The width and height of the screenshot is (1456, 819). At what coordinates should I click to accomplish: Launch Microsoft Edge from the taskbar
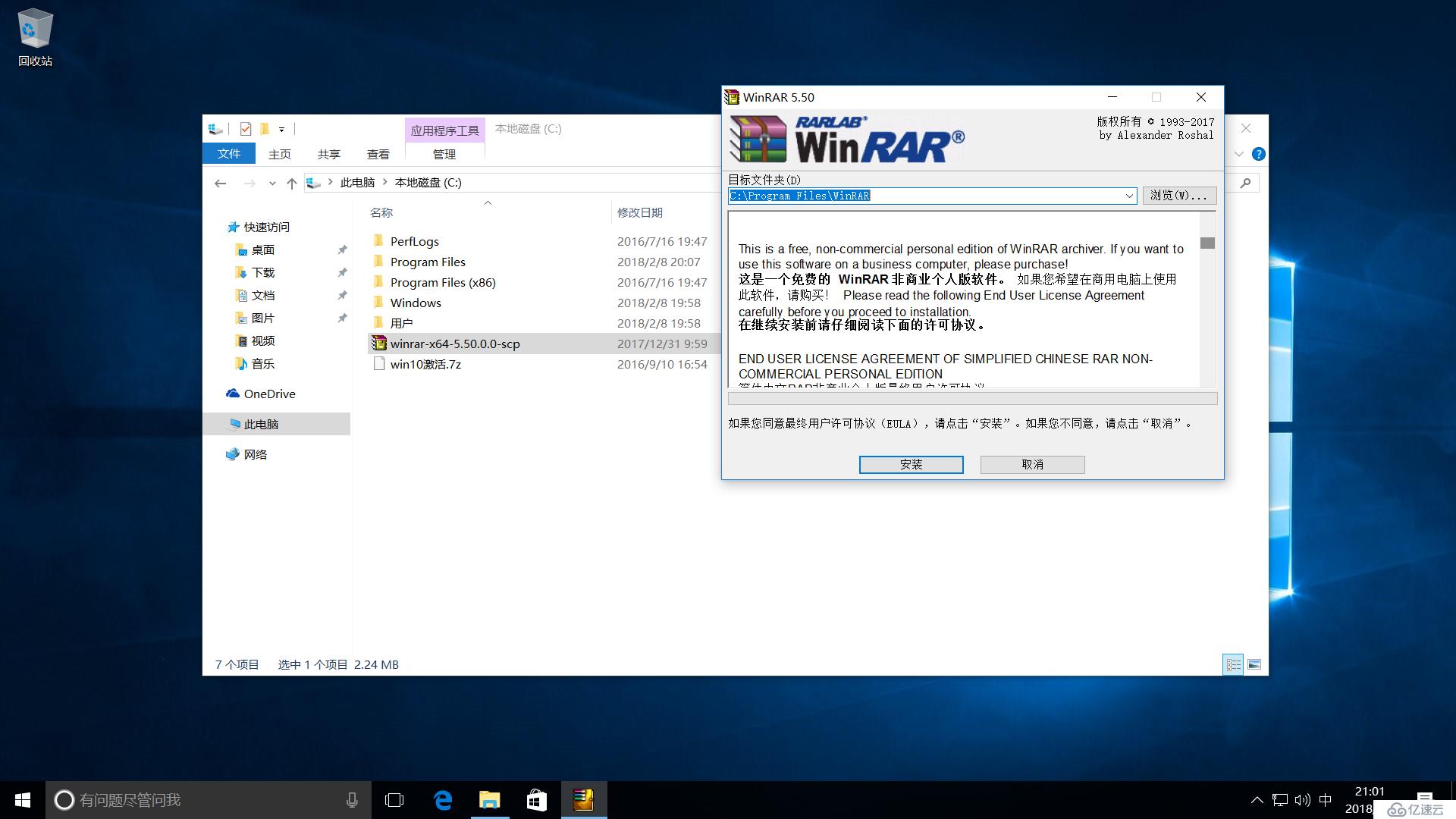443,800
